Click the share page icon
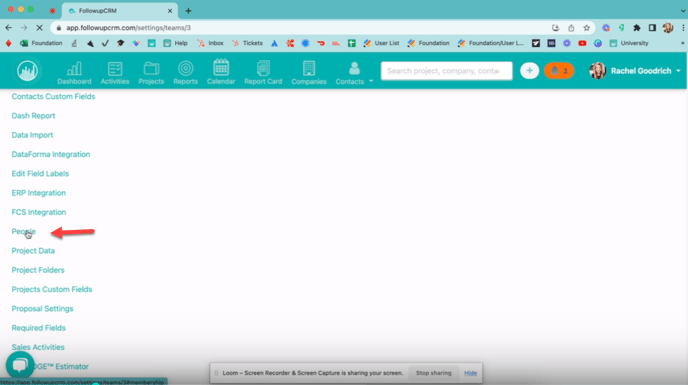The image size is (688, 385). 571,28
